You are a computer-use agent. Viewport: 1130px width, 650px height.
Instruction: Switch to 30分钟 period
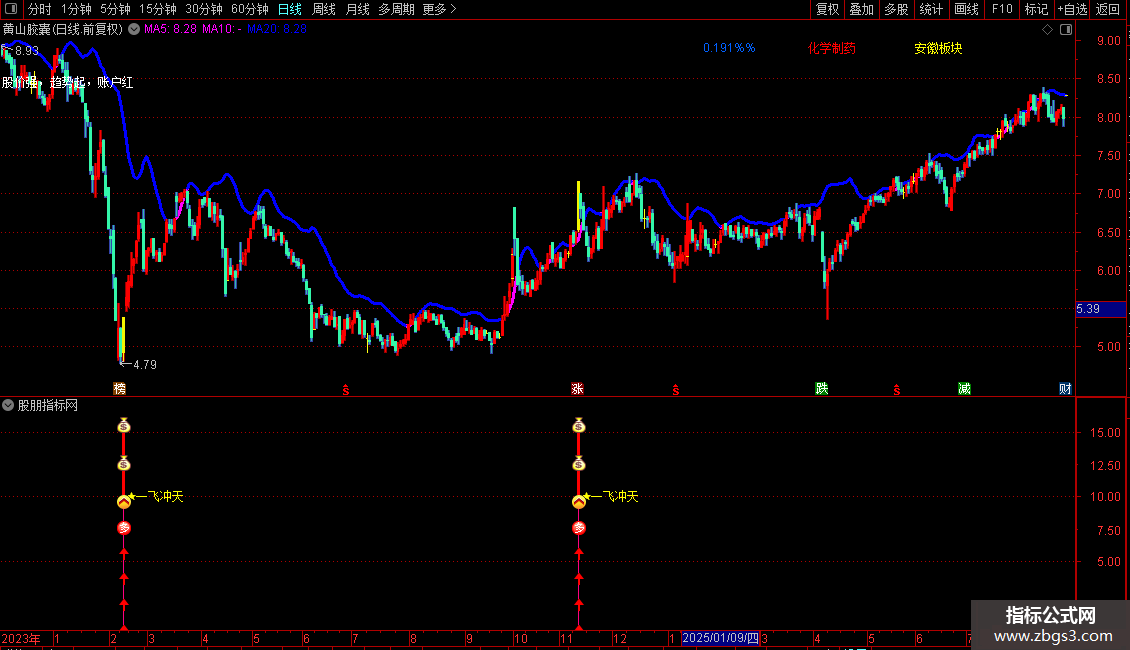point(204,9)
